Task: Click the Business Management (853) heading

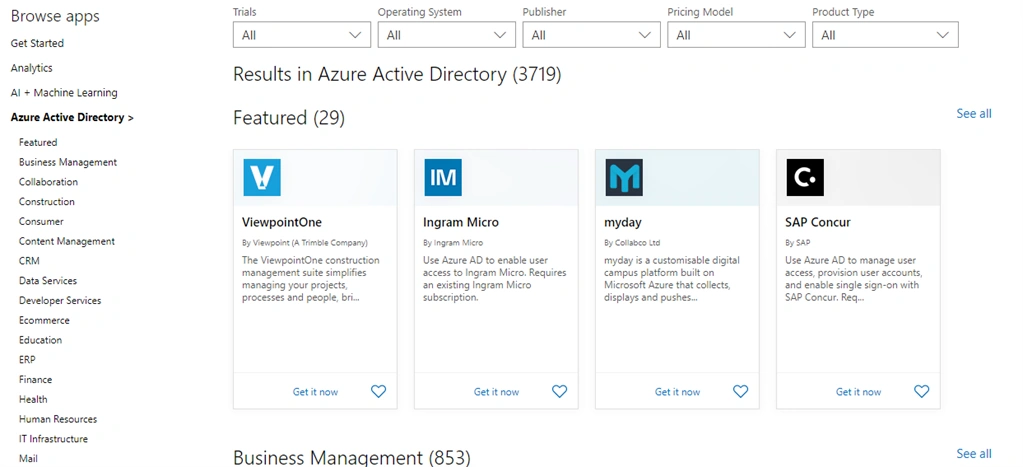Action: (352, 458)
